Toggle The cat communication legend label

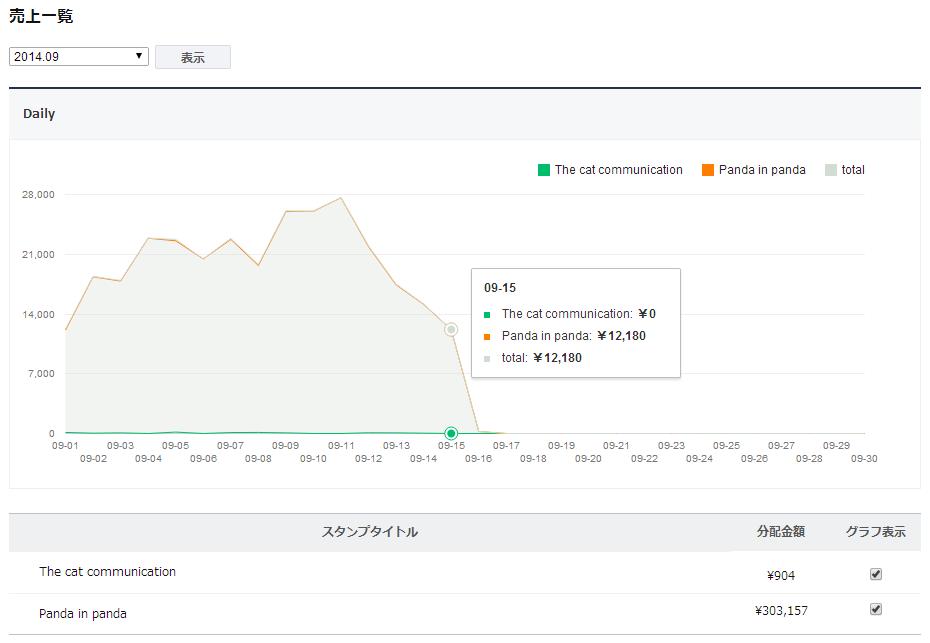tap(618, 170)
